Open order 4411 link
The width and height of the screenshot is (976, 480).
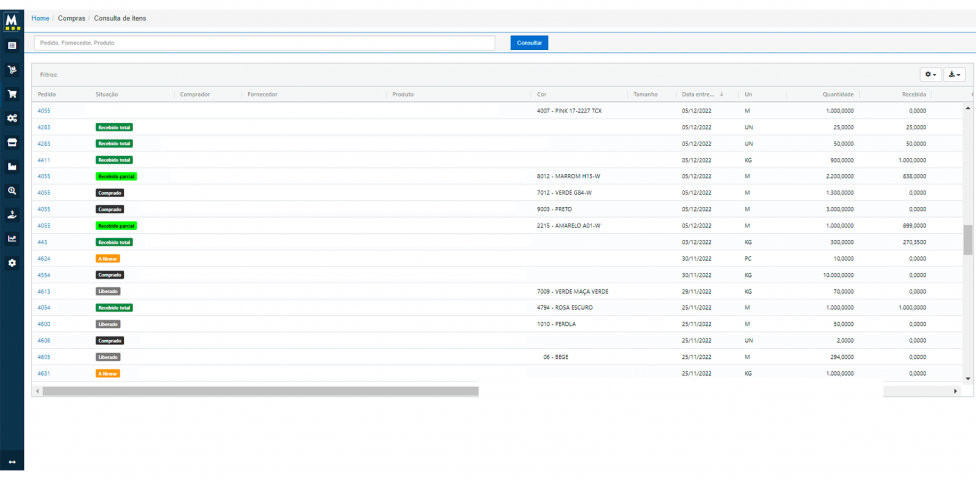44,160
